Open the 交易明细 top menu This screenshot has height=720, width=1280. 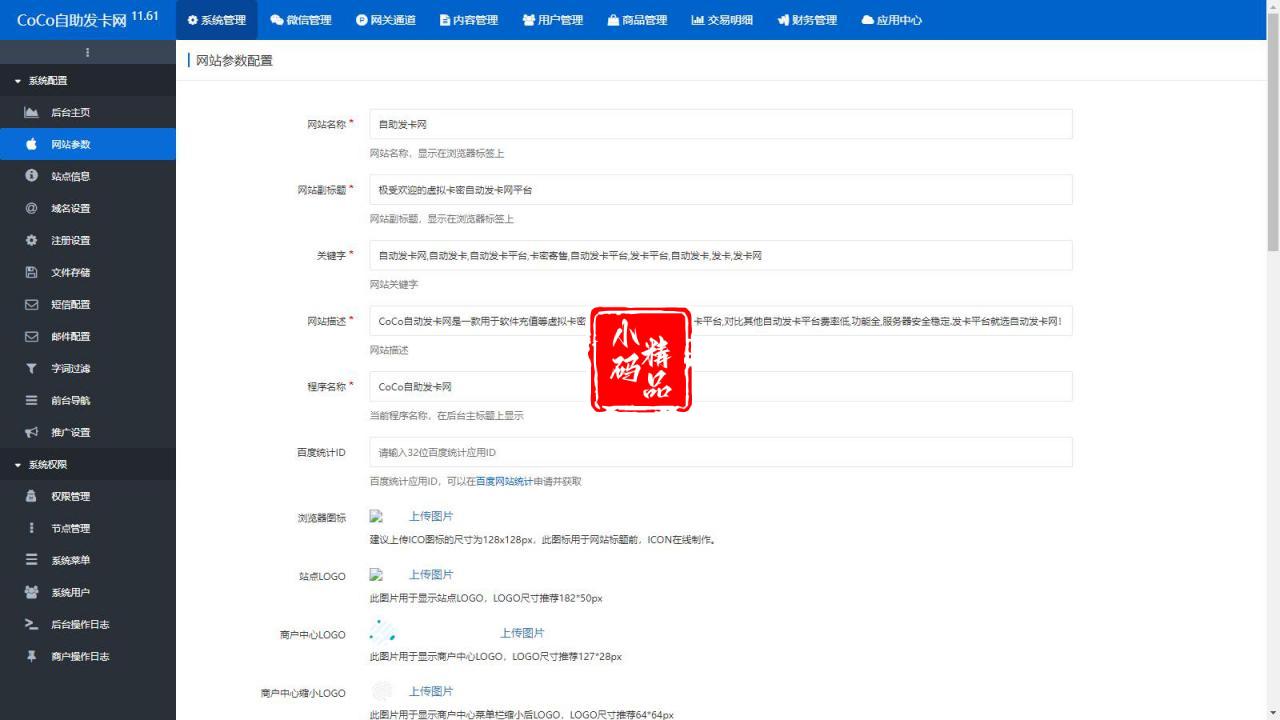(x=722, y=20)
